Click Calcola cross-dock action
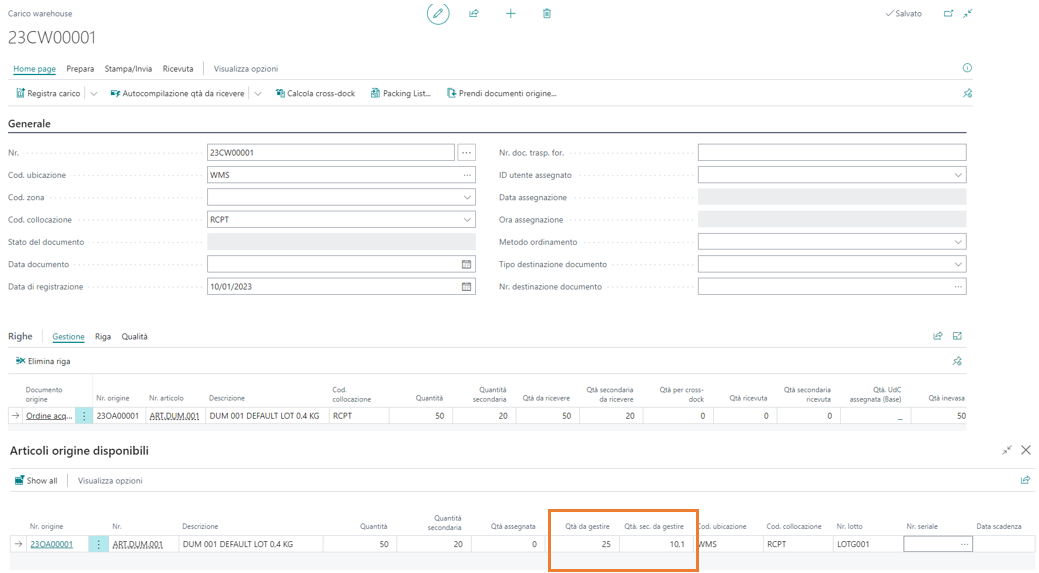 tap(313, 94)
